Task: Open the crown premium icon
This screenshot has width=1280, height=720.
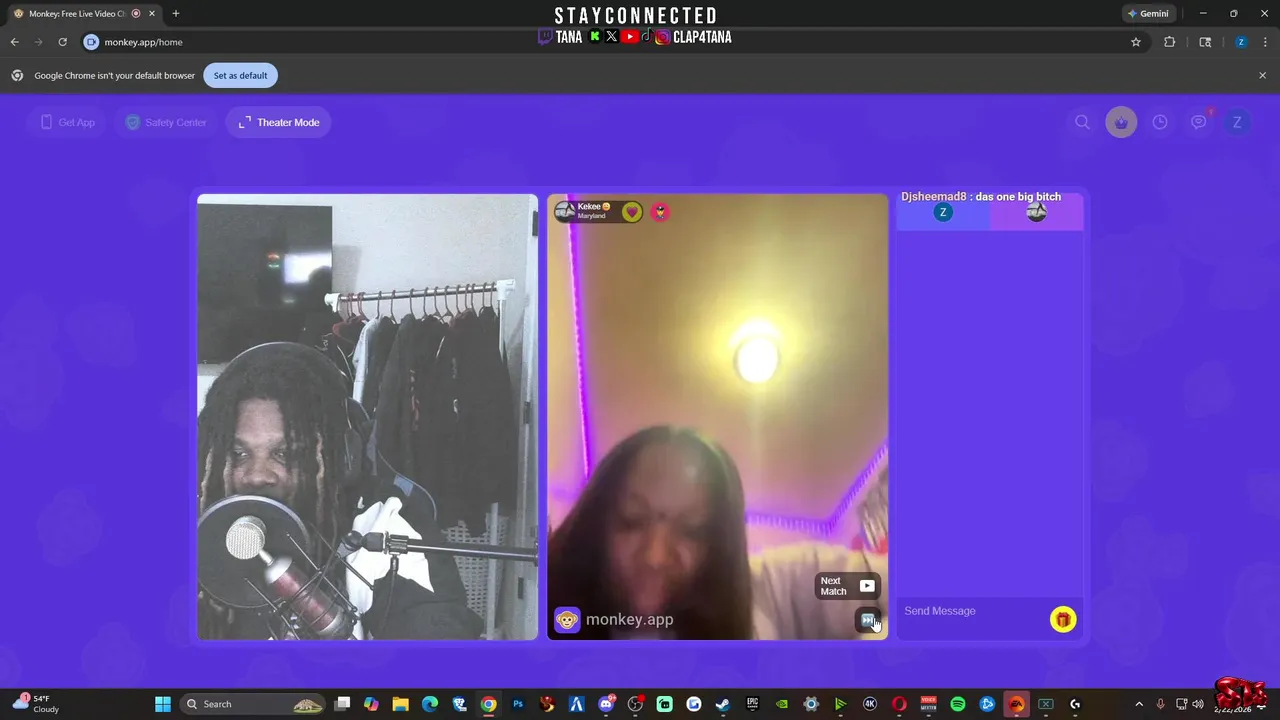Action: pyautogui.click(x=1121, y=122)
